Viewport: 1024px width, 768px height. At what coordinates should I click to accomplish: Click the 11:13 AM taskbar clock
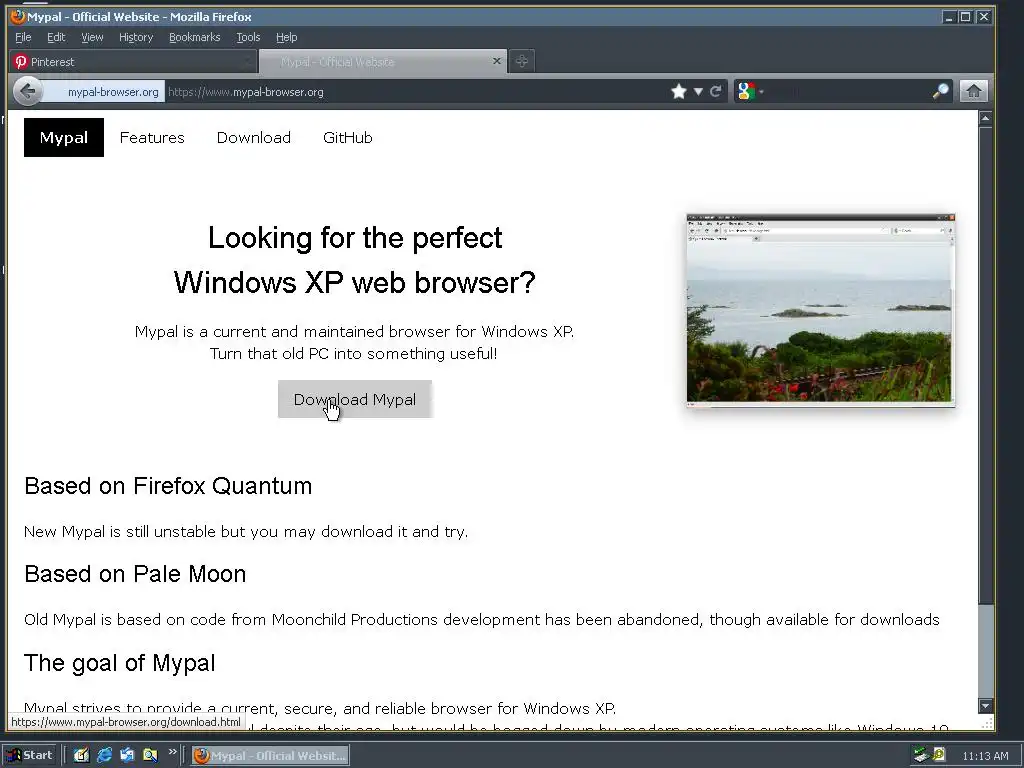coord(985,756)
